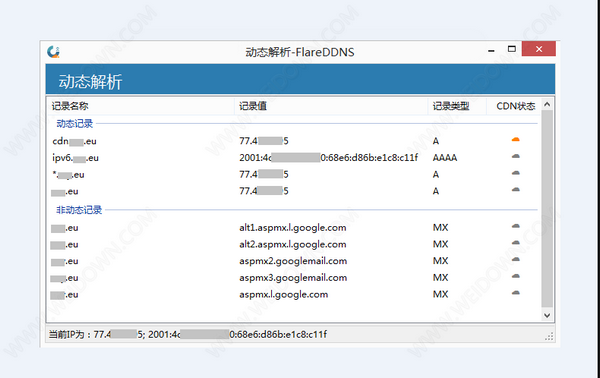Maximize the FlareDDNS window
This screenshot has height=378, width=600.
512,49
